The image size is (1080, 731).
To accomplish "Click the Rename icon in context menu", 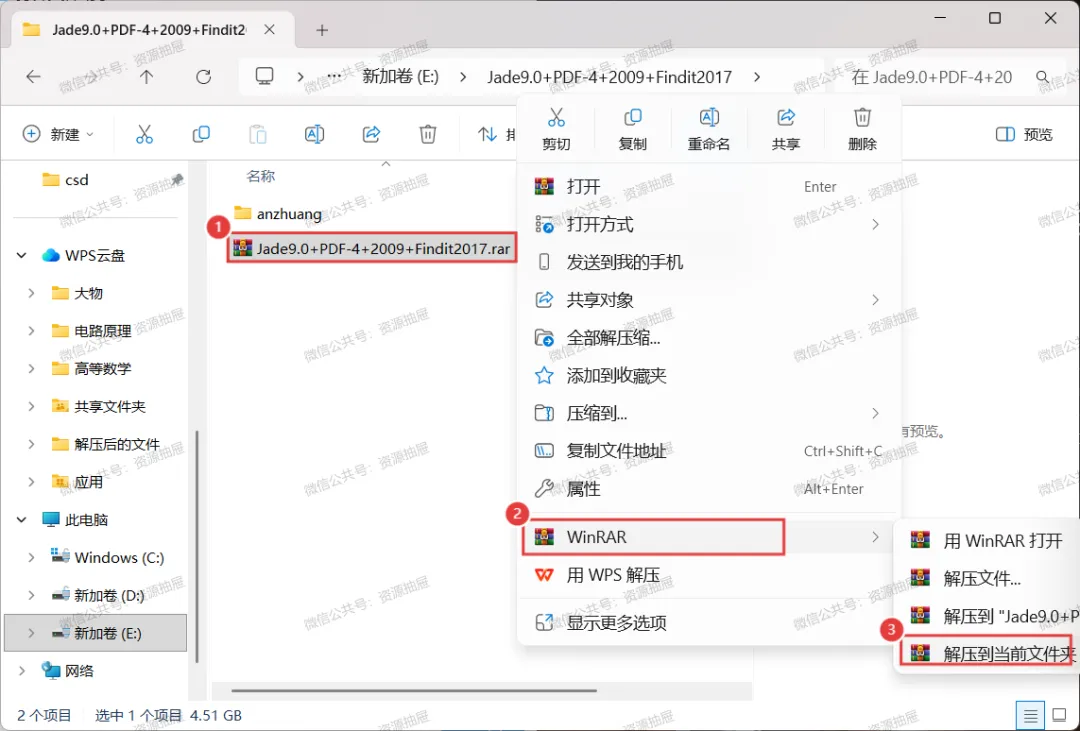I will (709, 118).
